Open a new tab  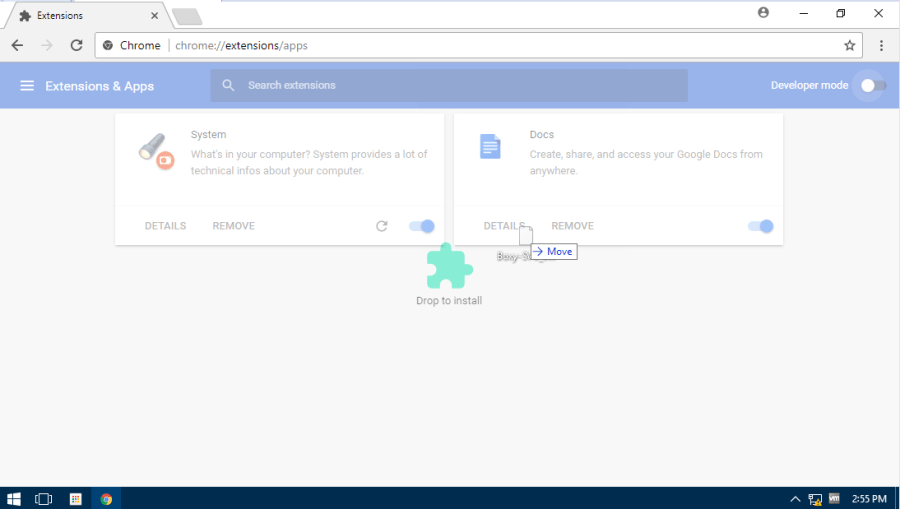coord(186,16)
